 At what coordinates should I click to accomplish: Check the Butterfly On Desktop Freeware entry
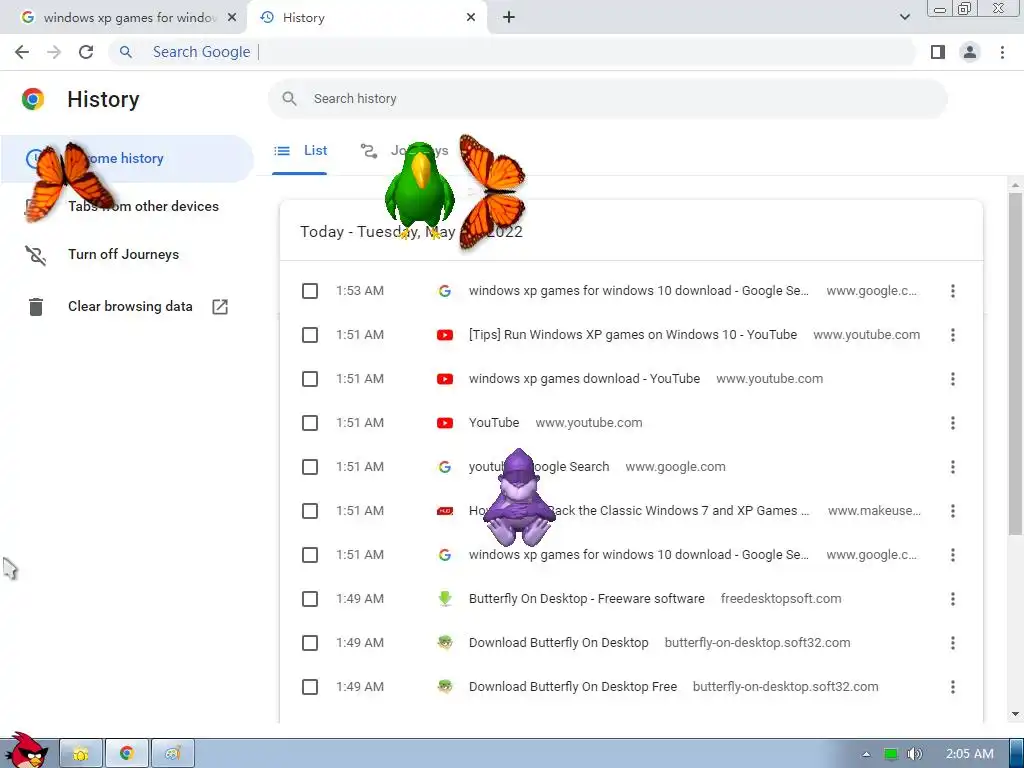[x=310, y=599]
